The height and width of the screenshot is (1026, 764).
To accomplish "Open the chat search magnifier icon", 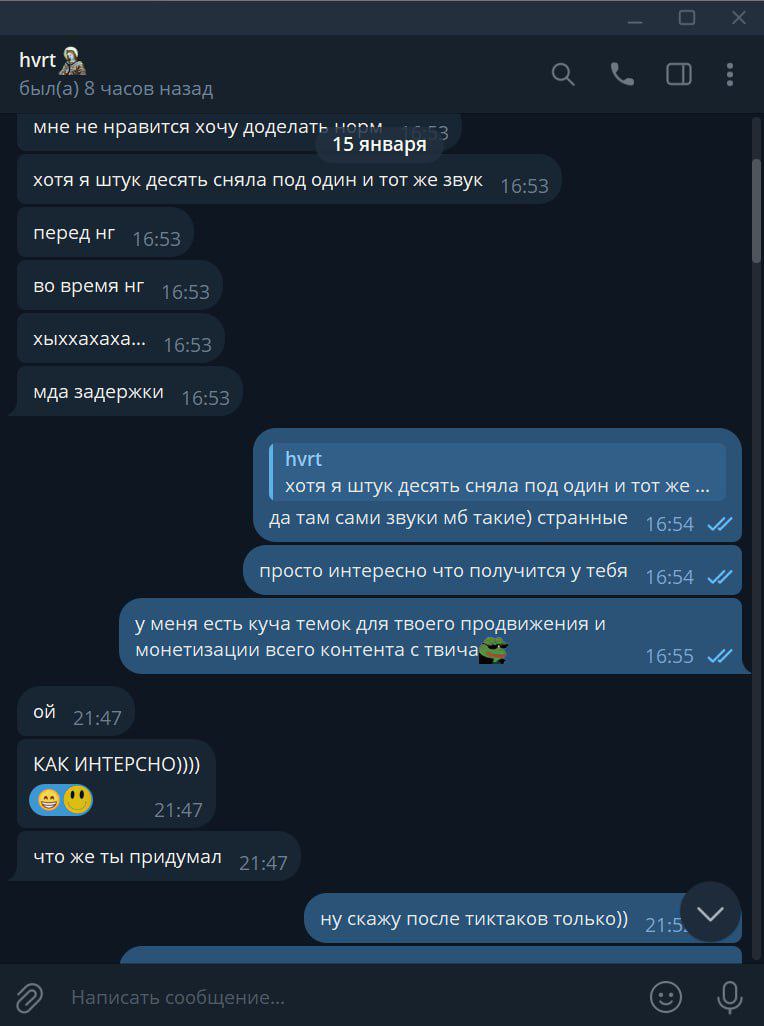I will 563,74.
